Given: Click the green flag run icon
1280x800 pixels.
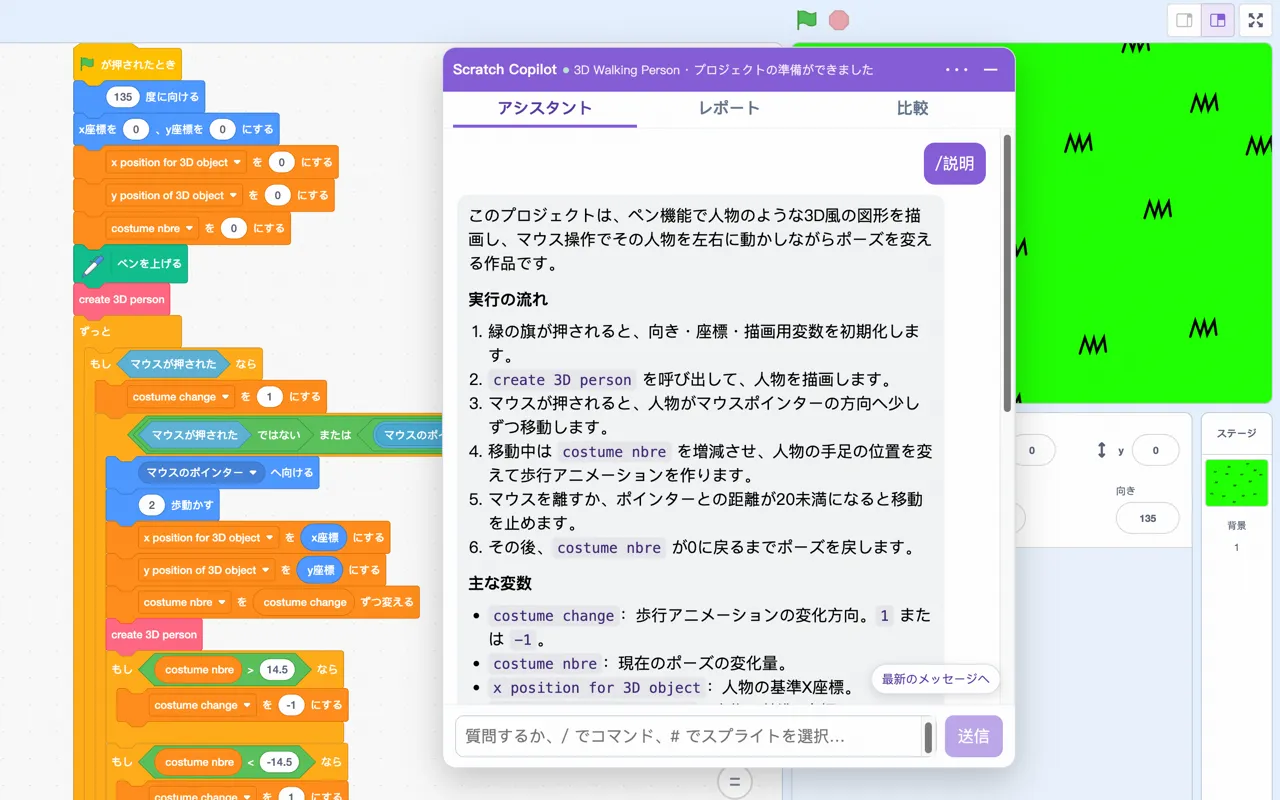Looking at the screenshot, I should (806, 20).
